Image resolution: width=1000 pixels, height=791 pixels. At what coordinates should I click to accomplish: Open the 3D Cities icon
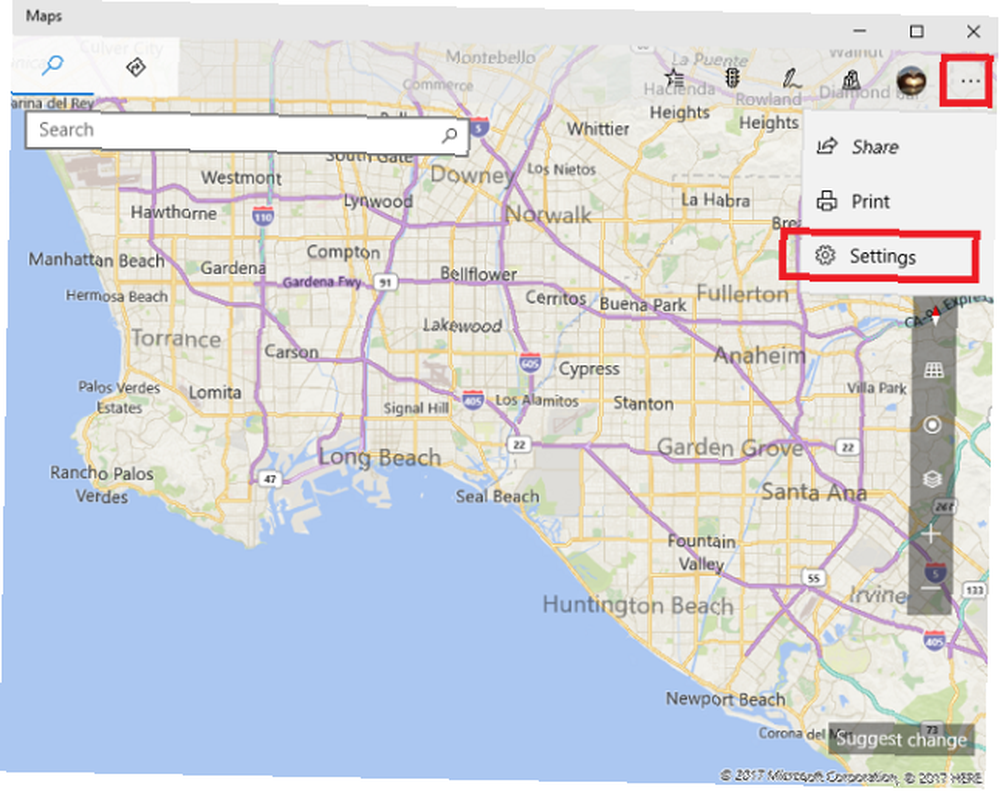click(x=850, y=79)
